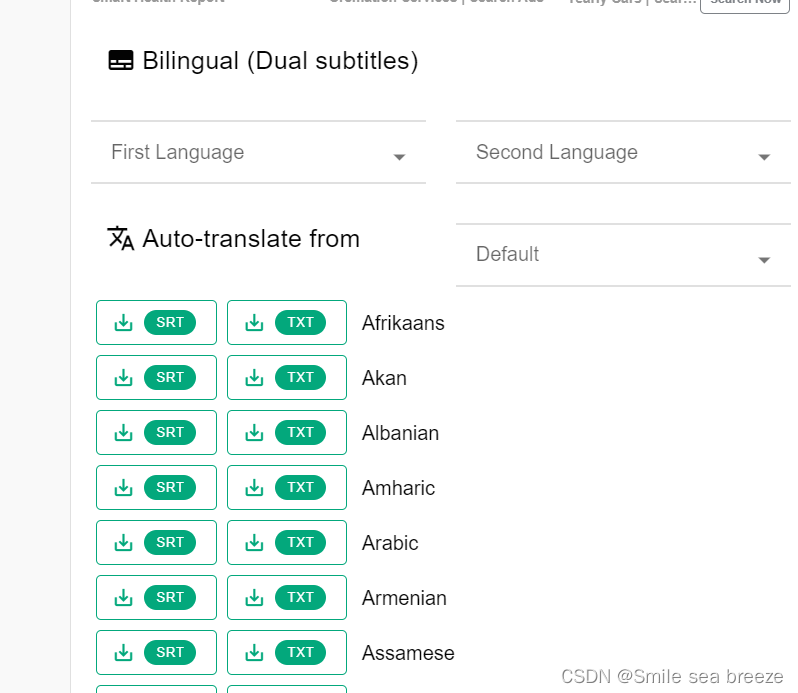
Task: Download Amharic subtitles as TXT
Action: click(x=287, y=487)
